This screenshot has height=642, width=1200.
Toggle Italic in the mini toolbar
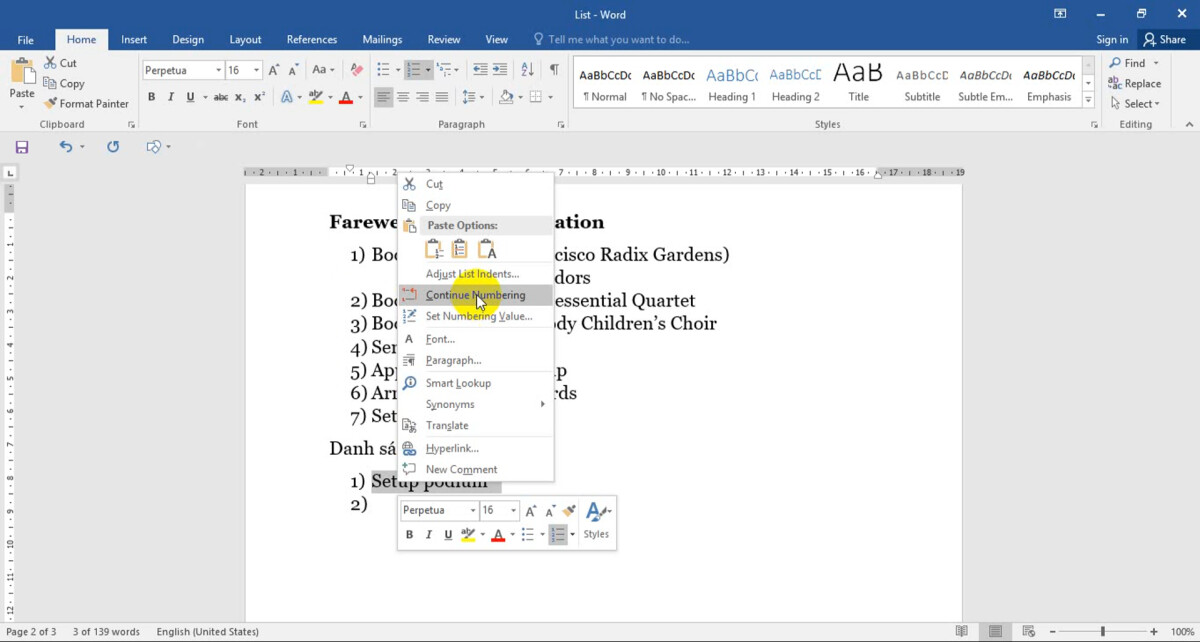428,535
